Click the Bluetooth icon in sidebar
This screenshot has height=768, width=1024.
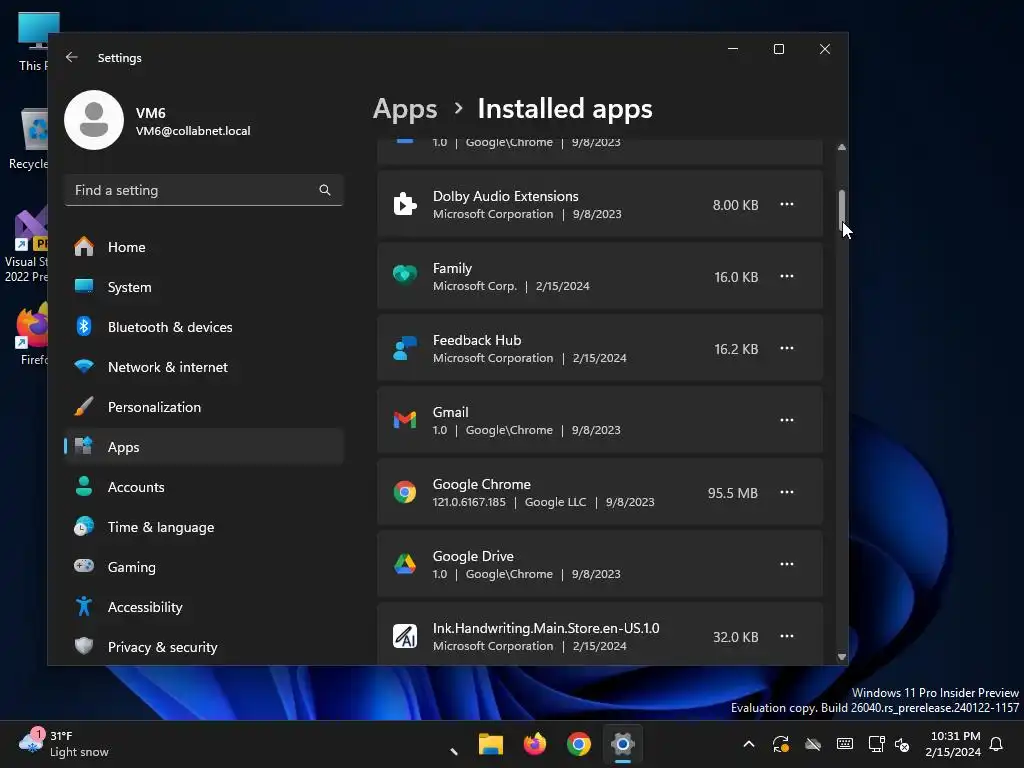84,326
